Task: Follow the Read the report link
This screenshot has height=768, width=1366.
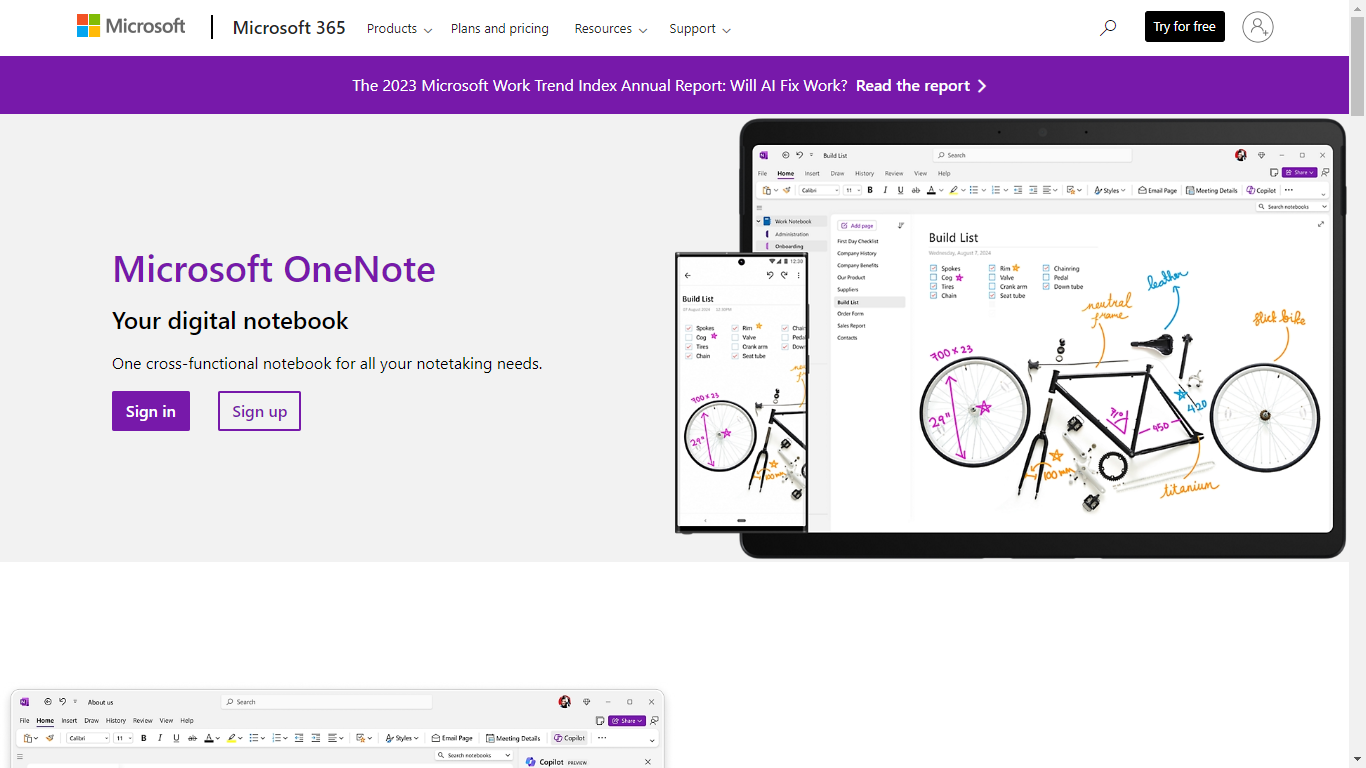Action: [920, 86]
